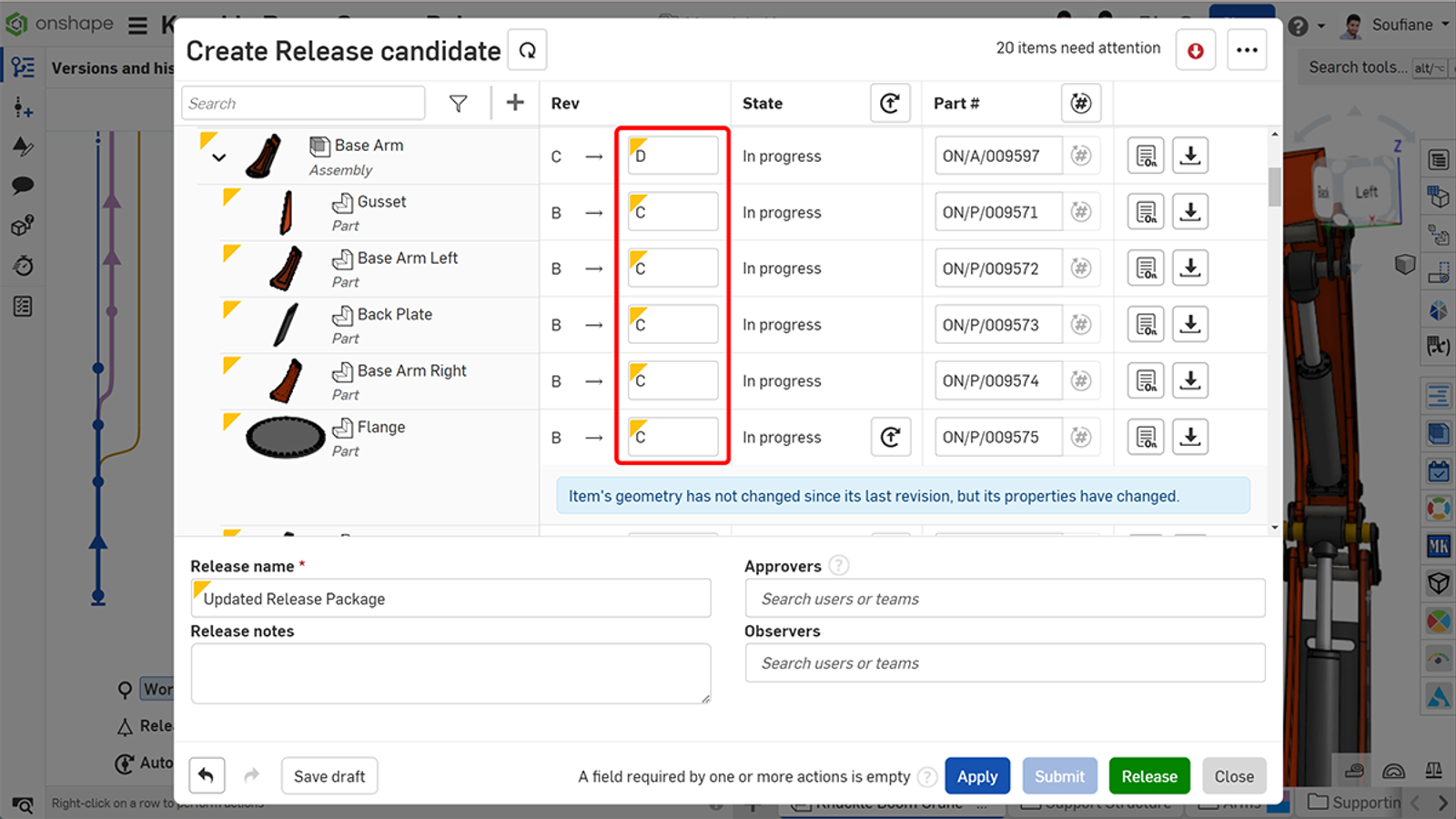1456x819 pixels.
Task: Open the Versions and history panel
Action: [x=22, y=66]
